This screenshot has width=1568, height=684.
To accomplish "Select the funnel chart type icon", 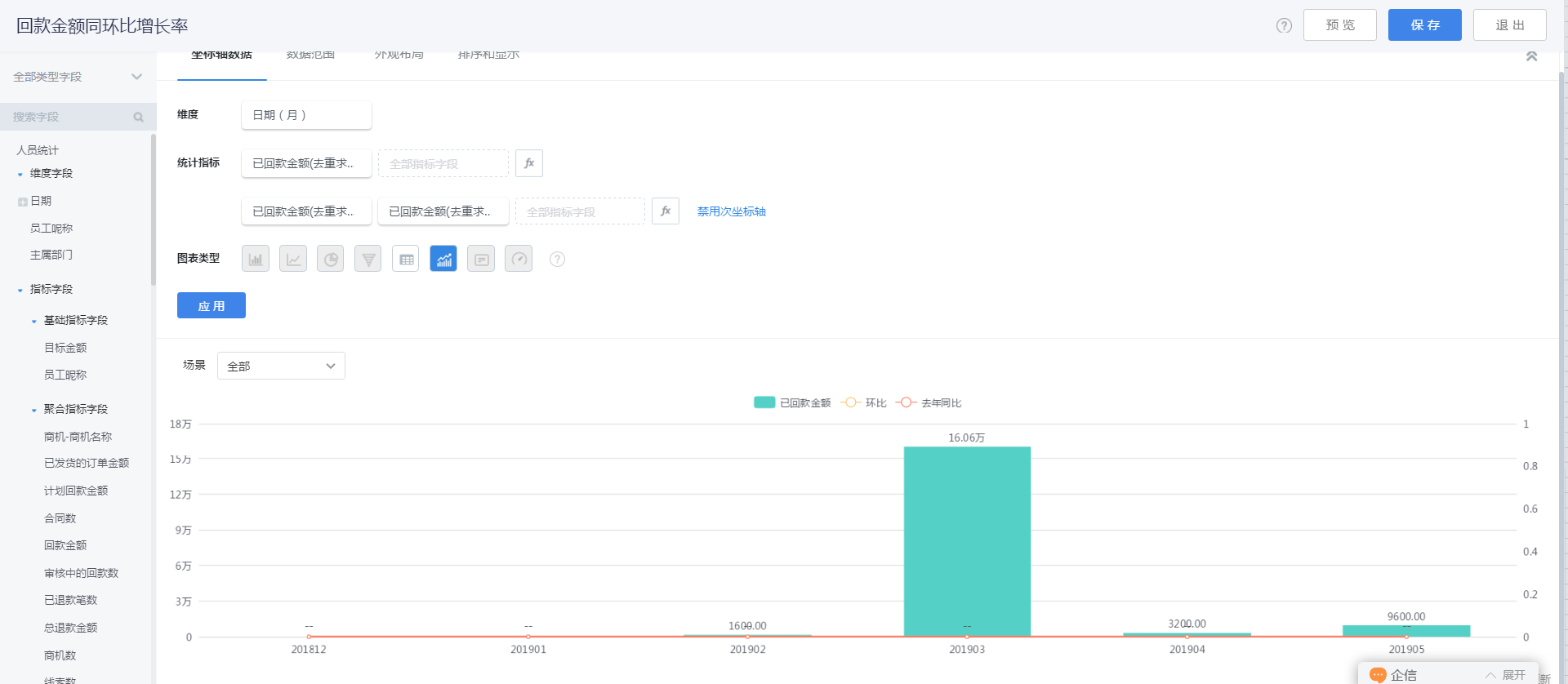I will pyautogui.click(x=368, y=259).
